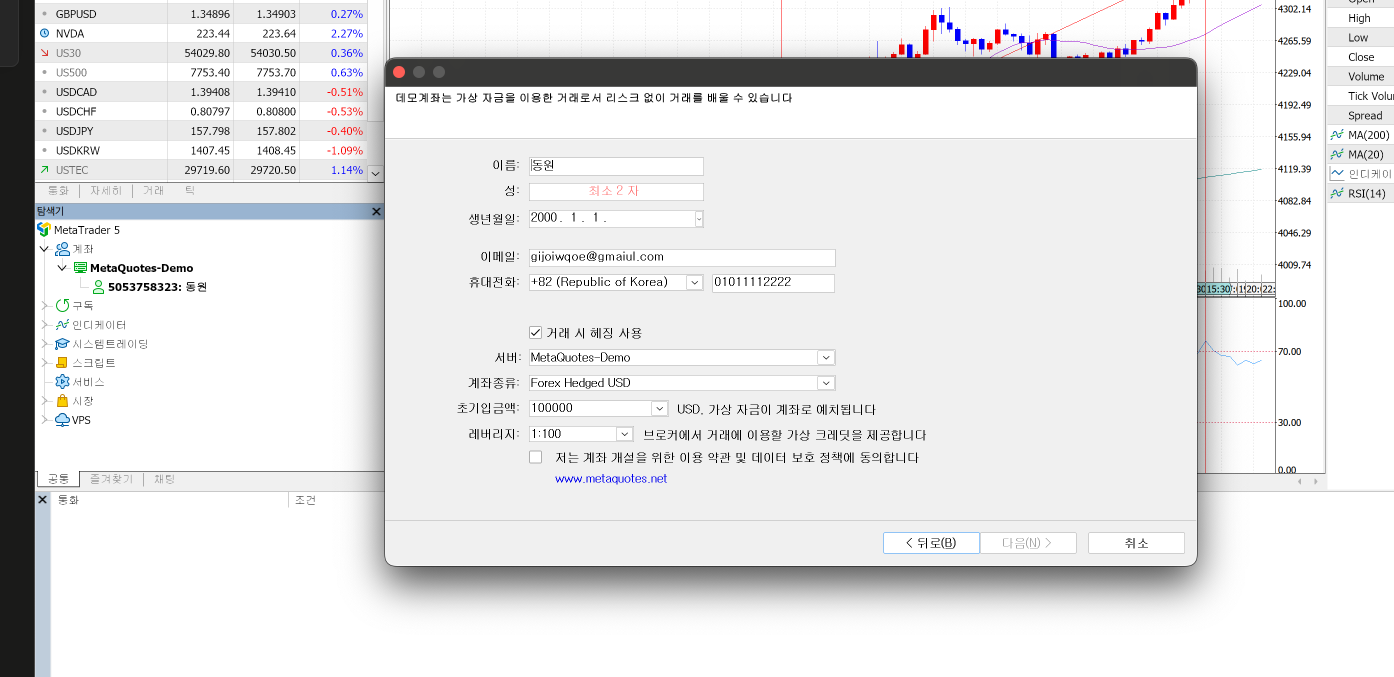Select the USDKRW symbol row
Viewport: 1394px width, 677px height.
(201, 150)
